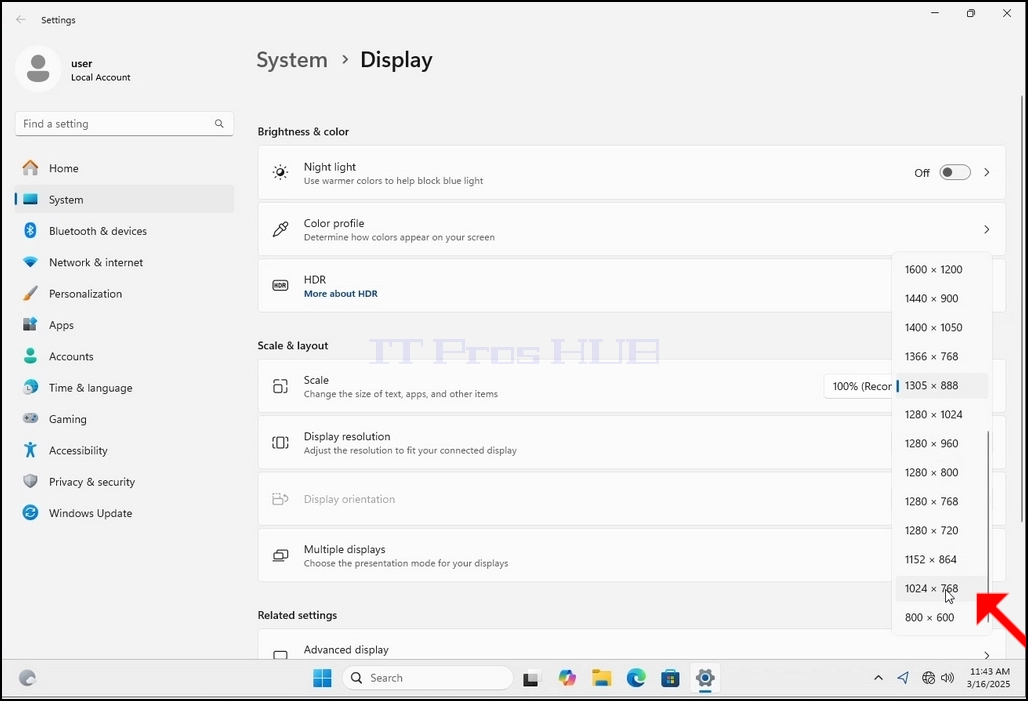Open the widgets icon on the taskbar
This screenshot has height=701, width=1028.
(x=27, y=678)
